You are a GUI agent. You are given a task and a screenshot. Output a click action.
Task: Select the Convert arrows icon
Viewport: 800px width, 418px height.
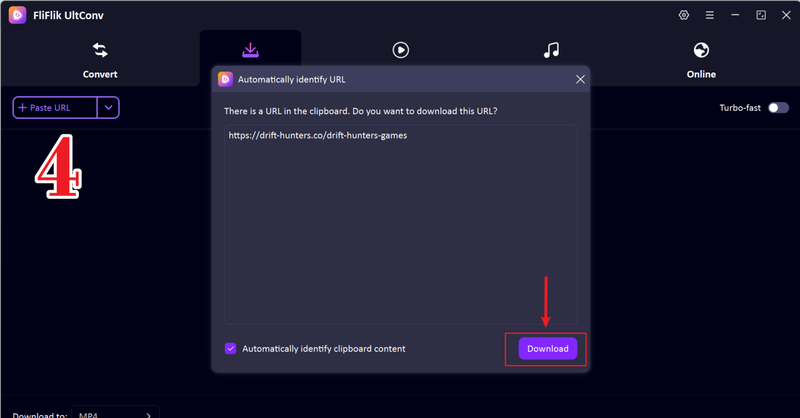coord(100,50)
